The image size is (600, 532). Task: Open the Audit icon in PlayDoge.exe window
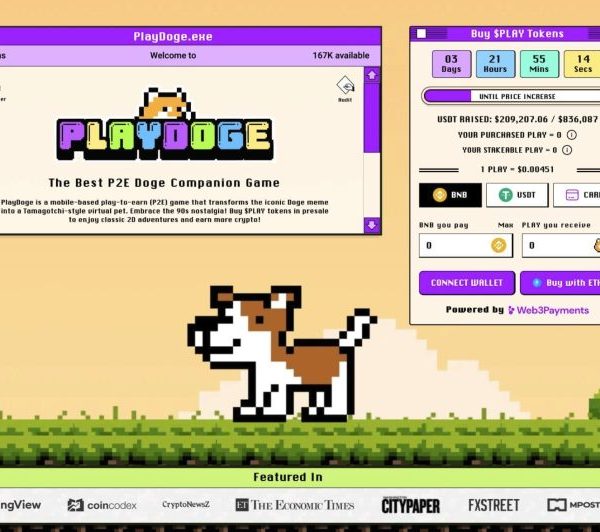tap(345, 88)
